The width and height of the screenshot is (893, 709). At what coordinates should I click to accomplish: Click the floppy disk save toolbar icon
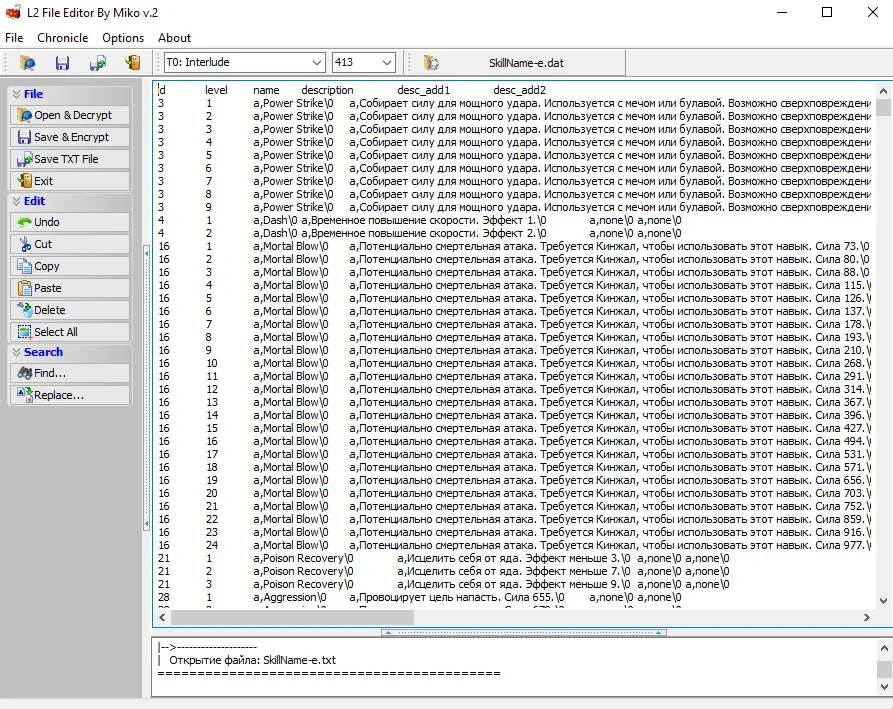(x=62, y=63)
